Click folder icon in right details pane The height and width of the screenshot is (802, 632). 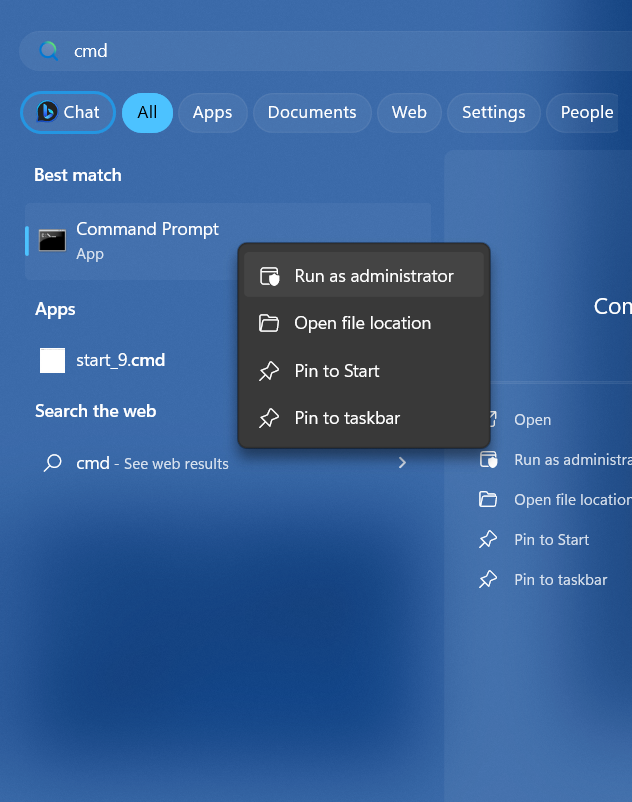coord(488,499)
